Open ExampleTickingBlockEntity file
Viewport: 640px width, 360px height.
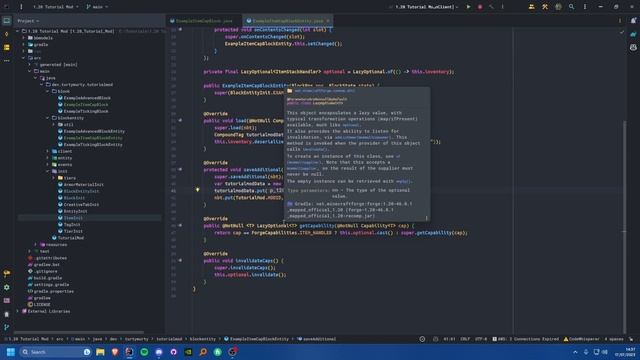[93, 144]
